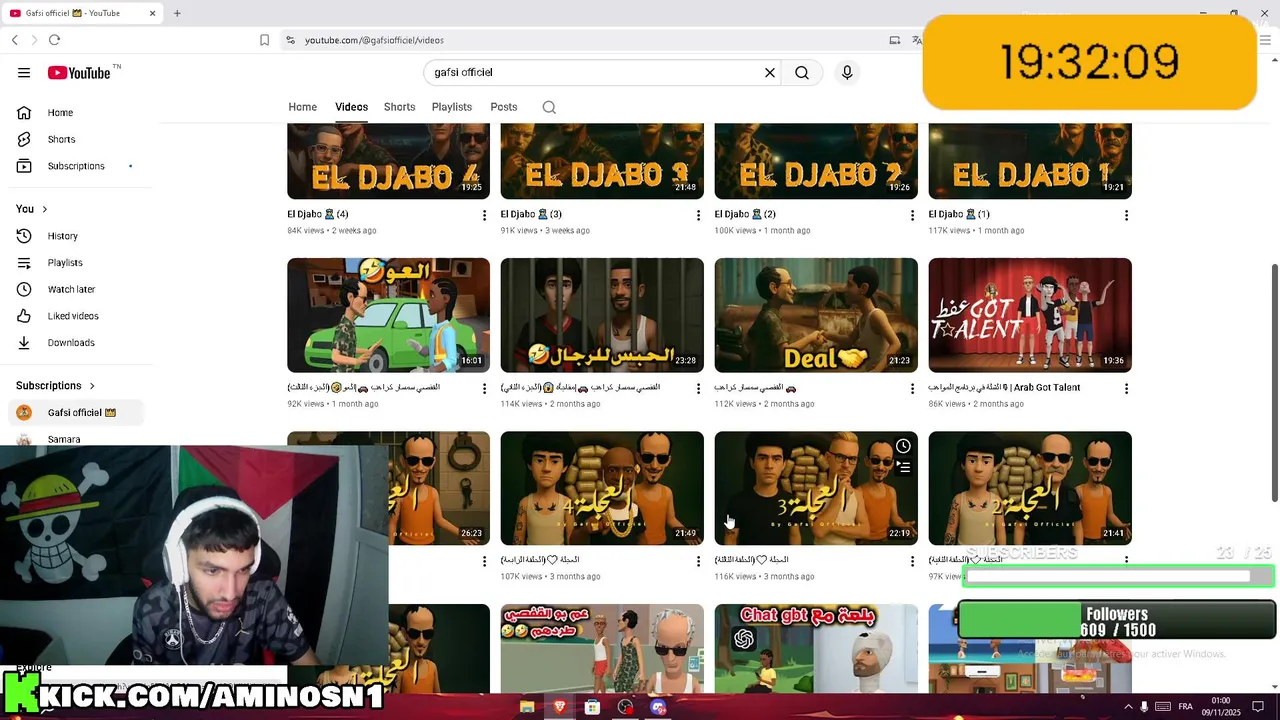1280x720 pixels.
Task: Switch to channel Home tab
Action: tap(302, 107)
